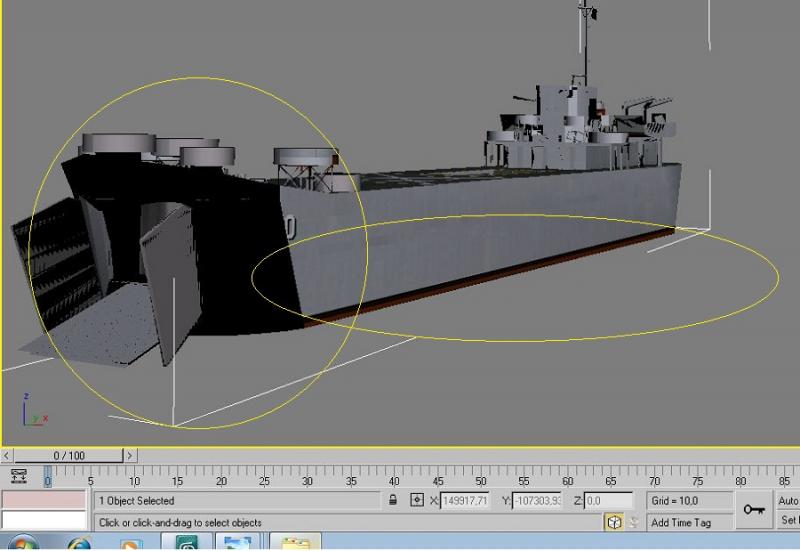Open the Mini Curve Editor icon
The width and height of the screenshot is (800, 551).
click(19, 476)
